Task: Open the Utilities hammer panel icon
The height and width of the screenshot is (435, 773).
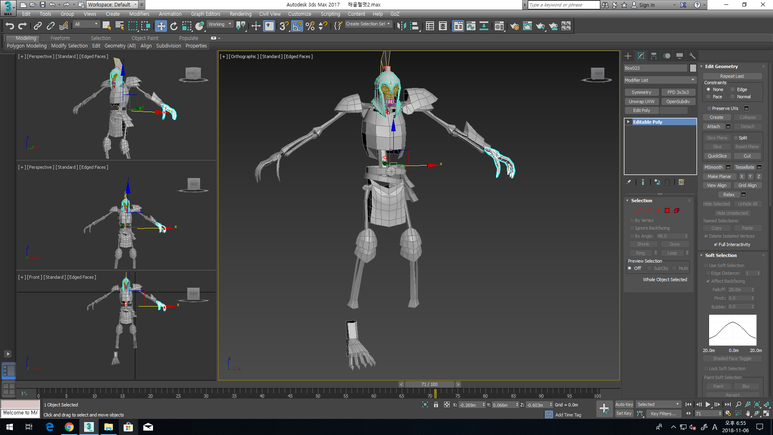Action: [x=692, y=56]
